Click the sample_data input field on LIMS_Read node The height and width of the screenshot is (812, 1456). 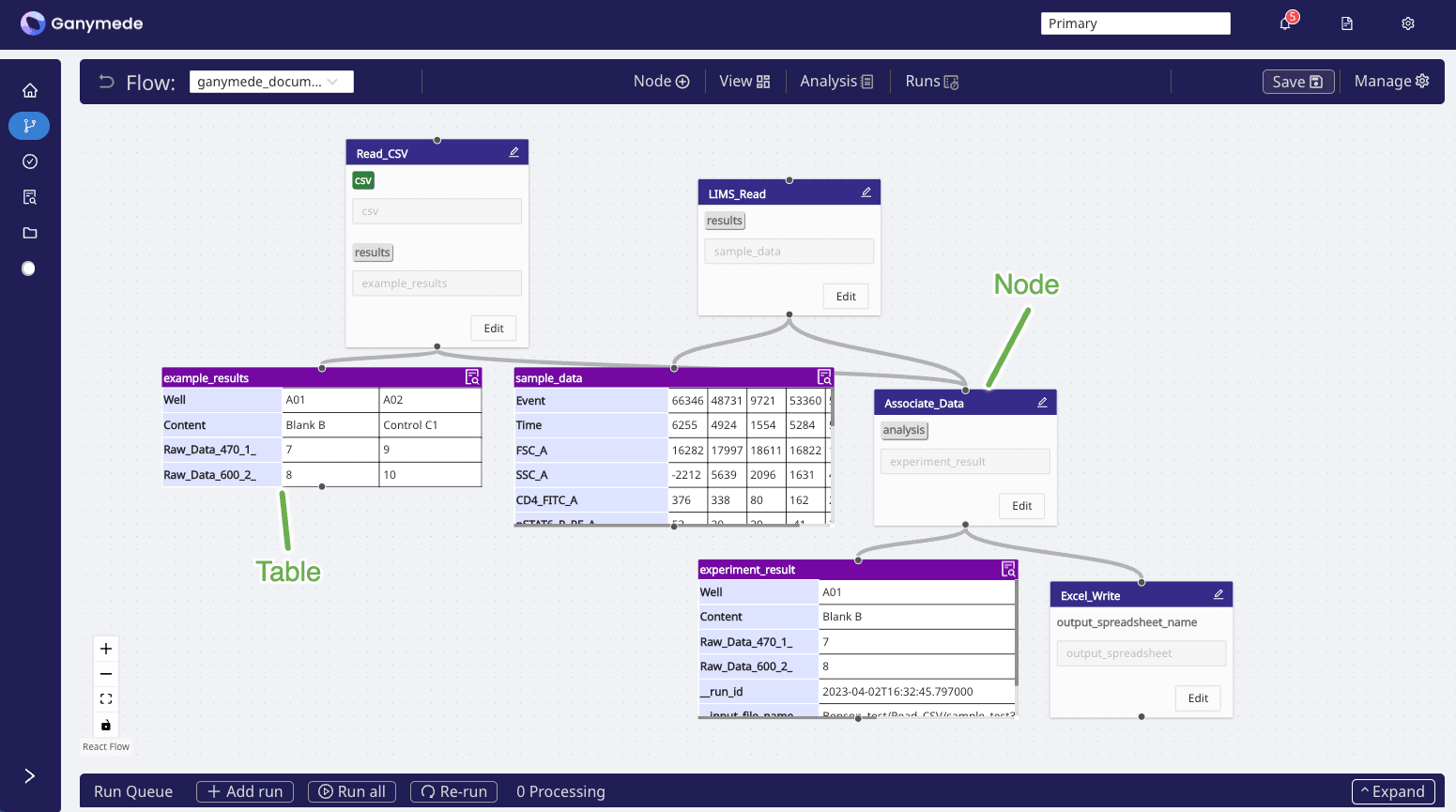coord(789,251)
